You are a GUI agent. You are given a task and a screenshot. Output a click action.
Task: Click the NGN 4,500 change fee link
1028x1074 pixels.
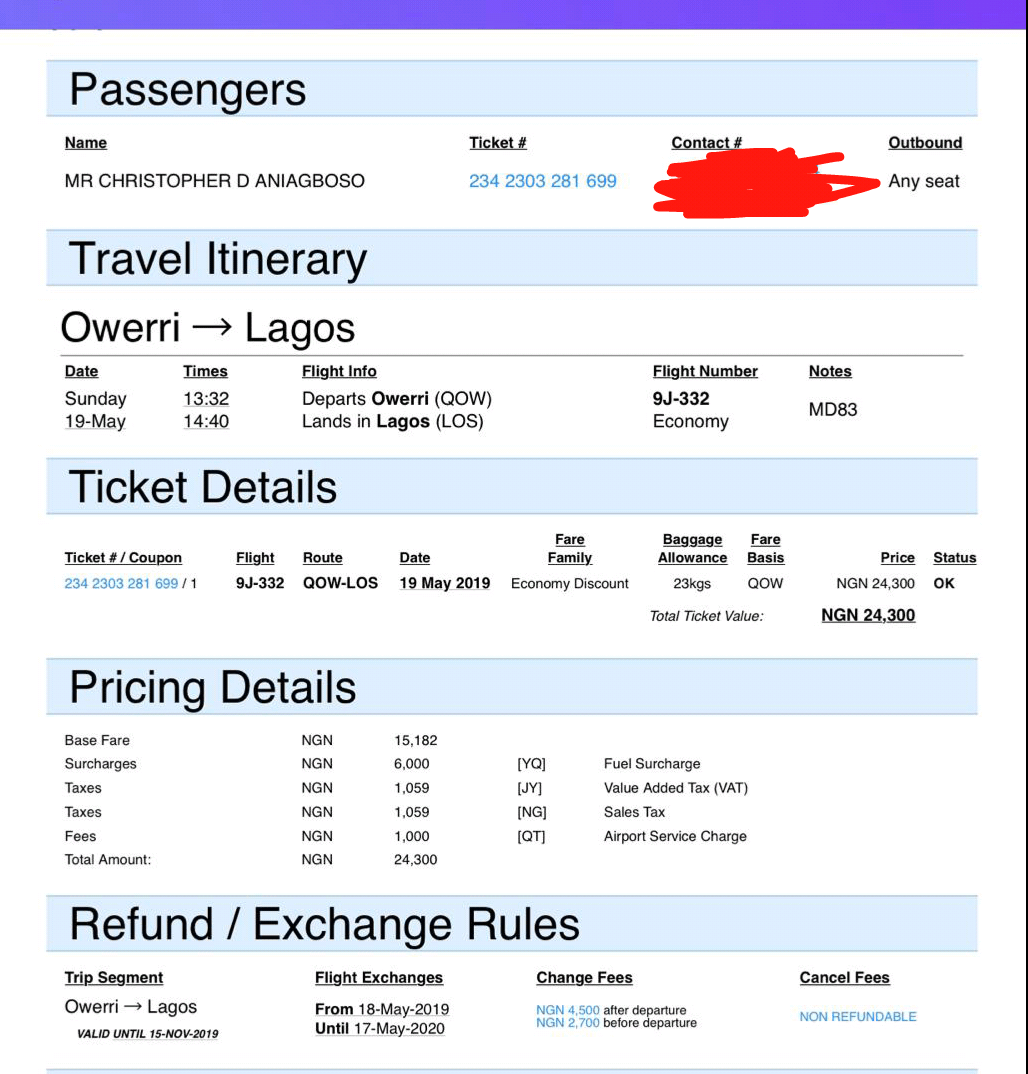568,1010
